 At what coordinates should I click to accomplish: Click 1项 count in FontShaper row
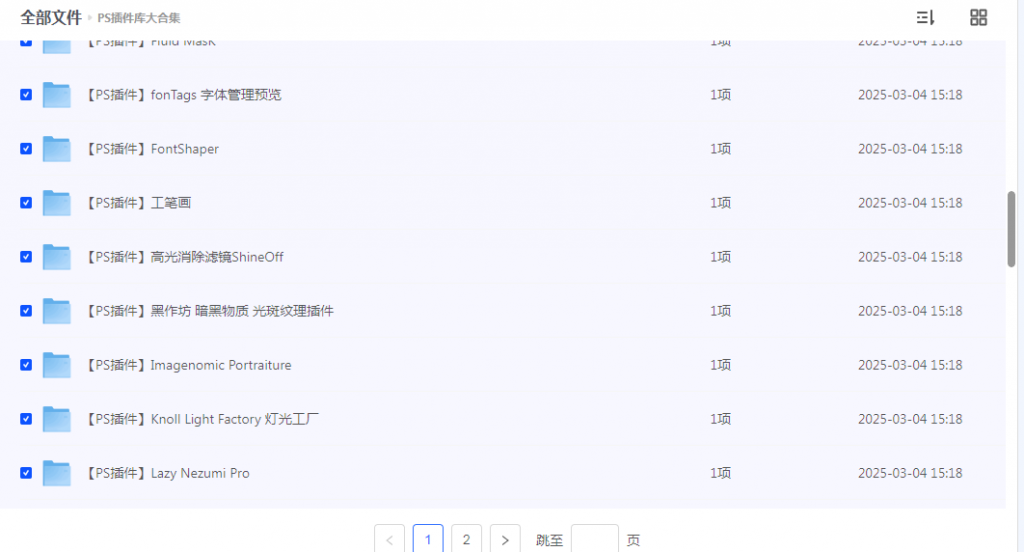click(720, 149)
